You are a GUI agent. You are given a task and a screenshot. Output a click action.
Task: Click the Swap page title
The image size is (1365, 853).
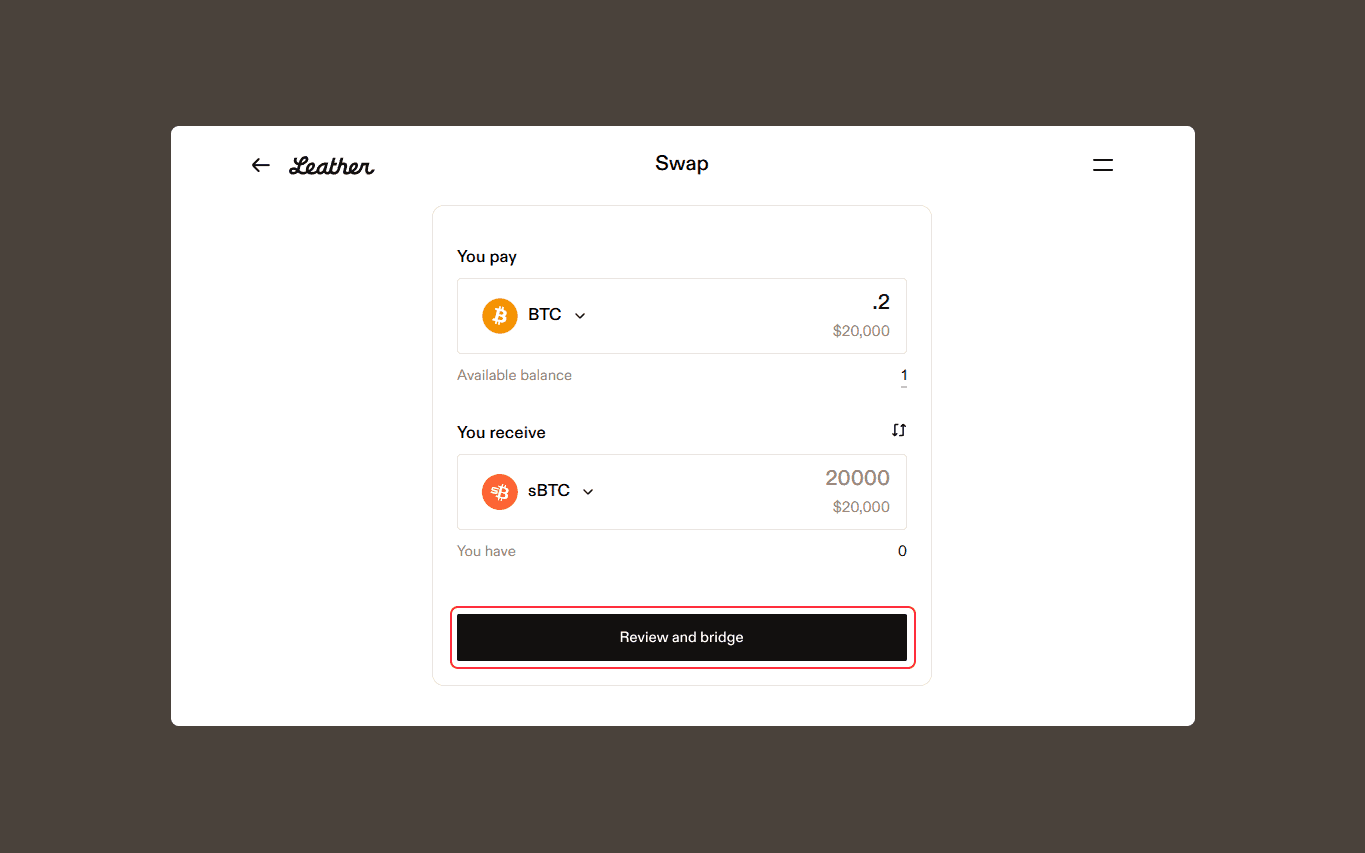click(x=682, y=164)
